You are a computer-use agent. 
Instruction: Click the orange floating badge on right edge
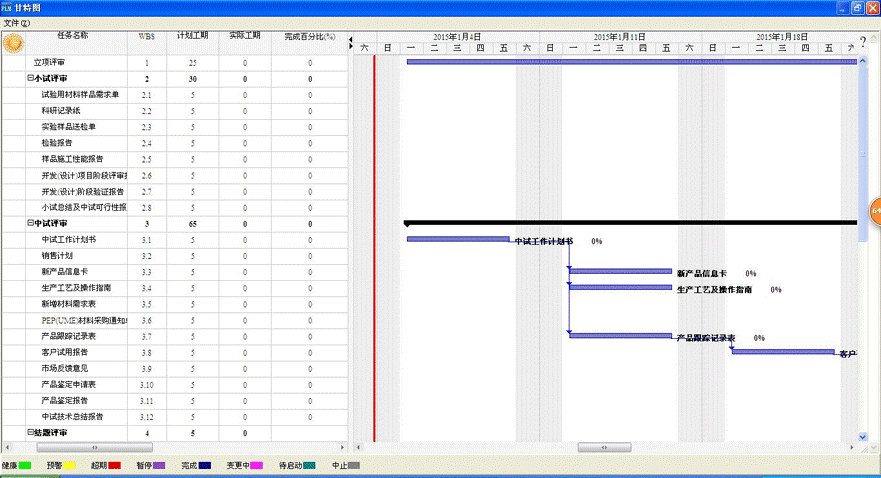click(x=875, y=211)
